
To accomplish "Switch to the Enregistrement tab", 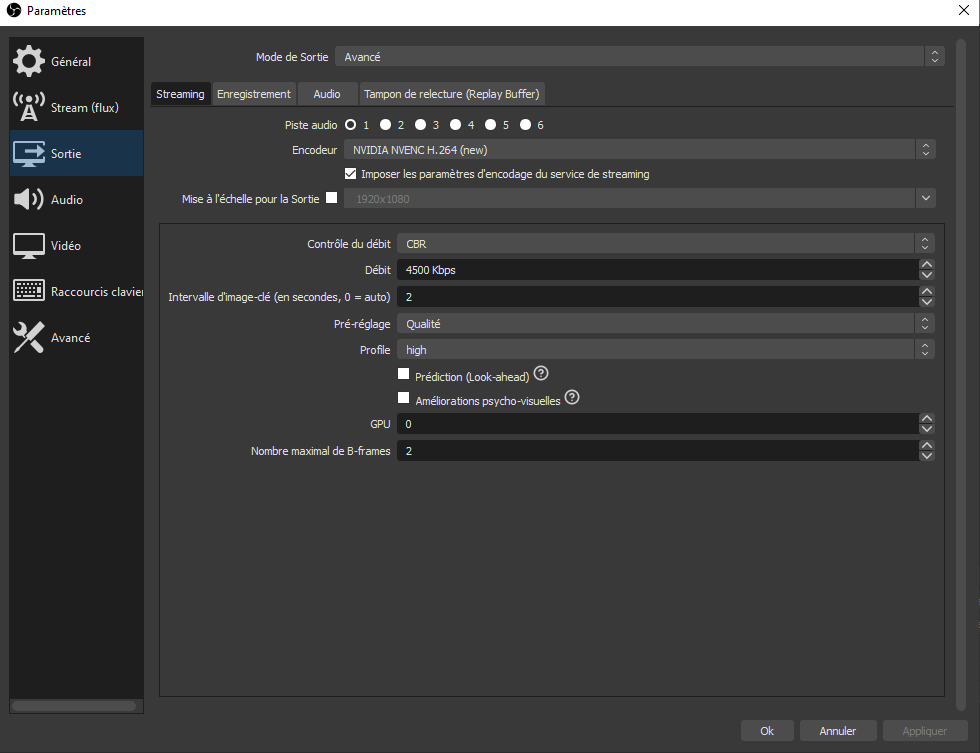I will coord(254,94).
